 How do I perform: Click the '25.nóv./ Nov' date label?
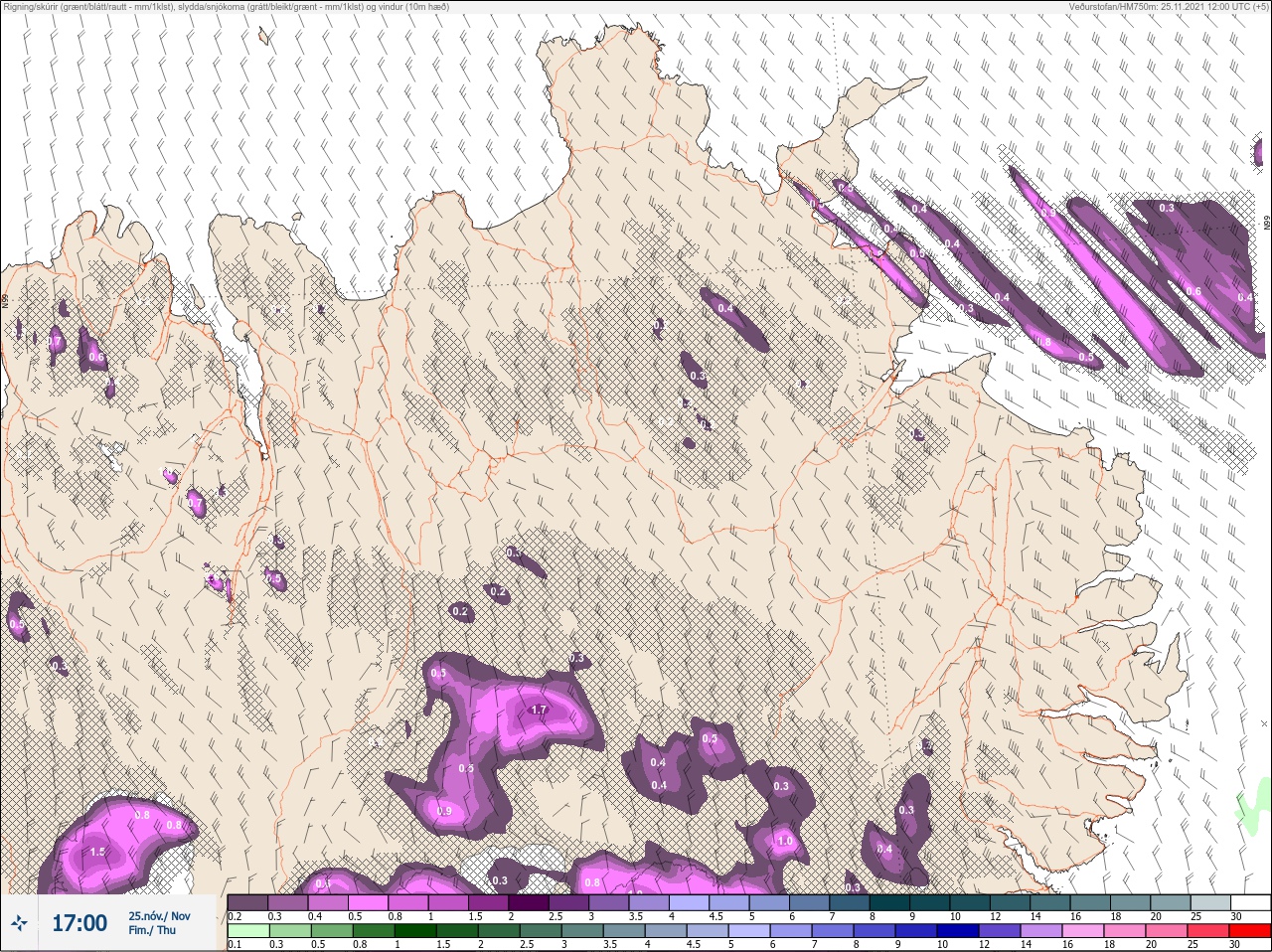pyautogui.click(x=159, y=916)
